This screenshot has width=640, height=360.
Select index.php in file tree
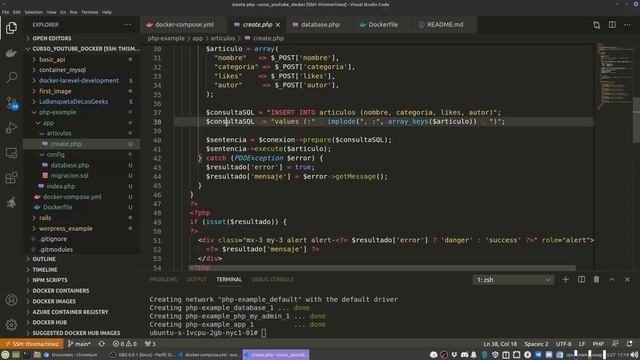click(82, 186)
